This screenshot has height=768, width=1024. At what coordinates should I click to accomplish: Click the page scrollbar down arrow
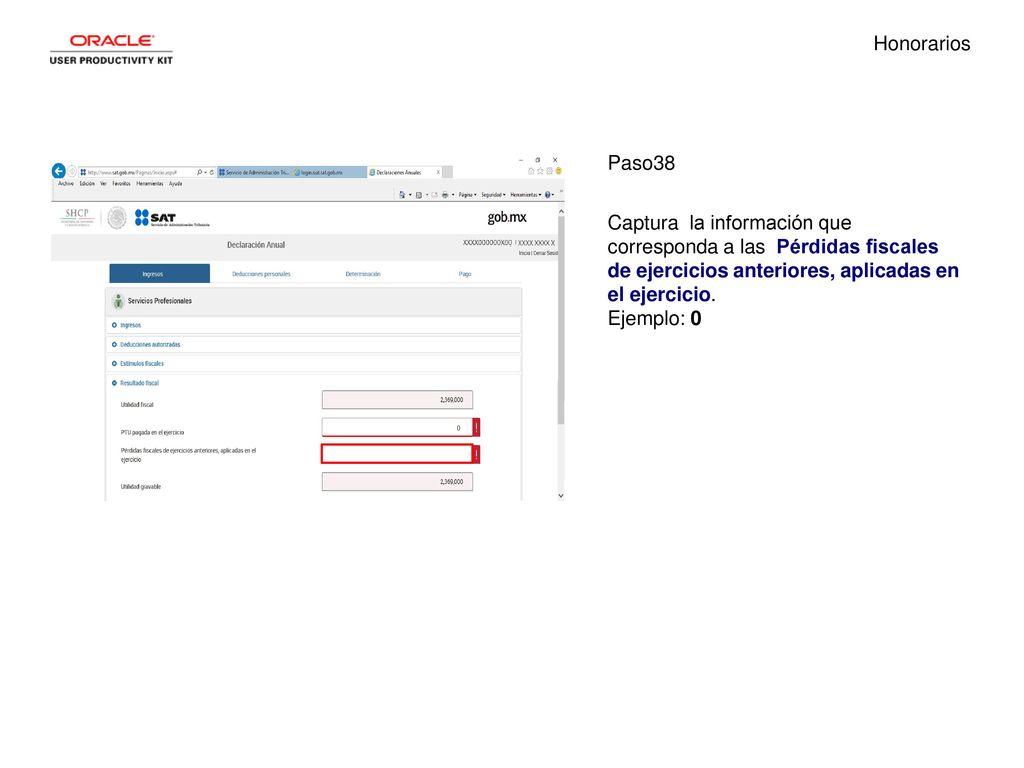tap(561, 496)
